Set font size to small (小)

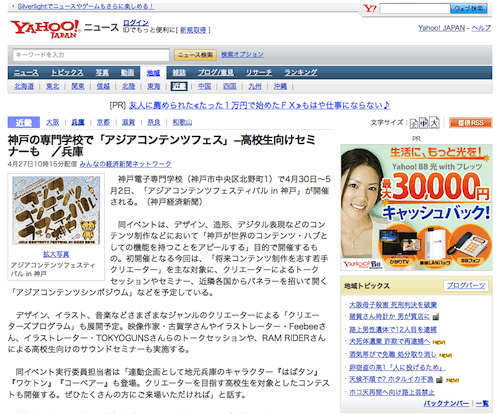(414, 123)
